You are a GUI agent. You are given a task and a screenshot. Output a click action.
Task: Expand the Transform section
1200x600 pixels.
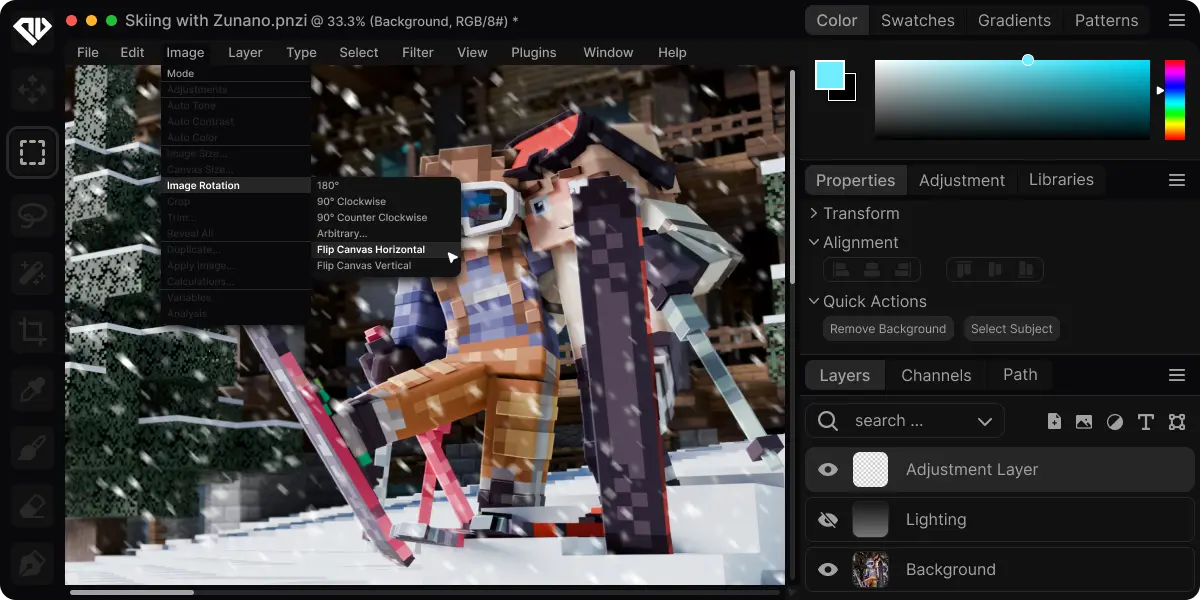coord(814,213)
